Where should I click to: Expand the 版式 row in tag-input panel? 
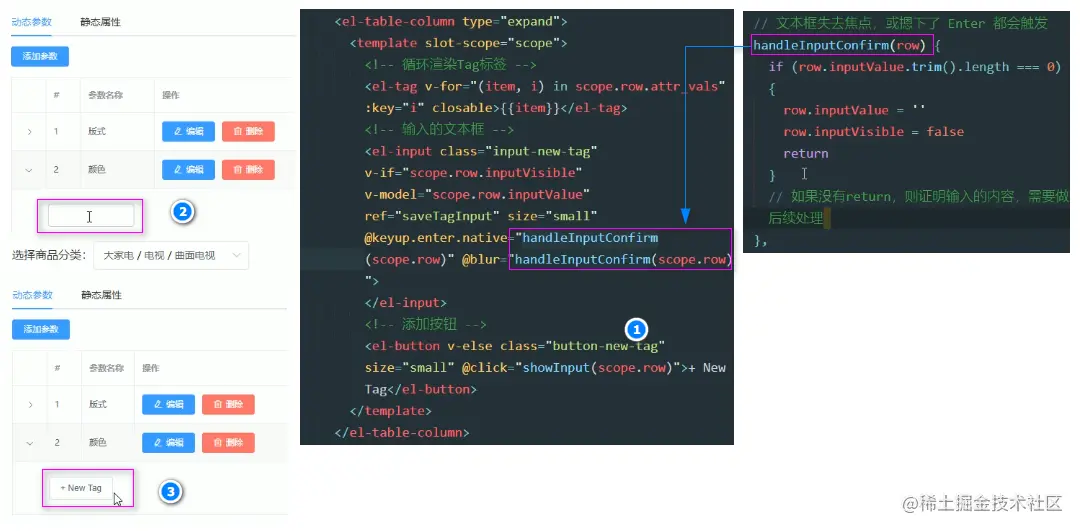coord(29,132)
